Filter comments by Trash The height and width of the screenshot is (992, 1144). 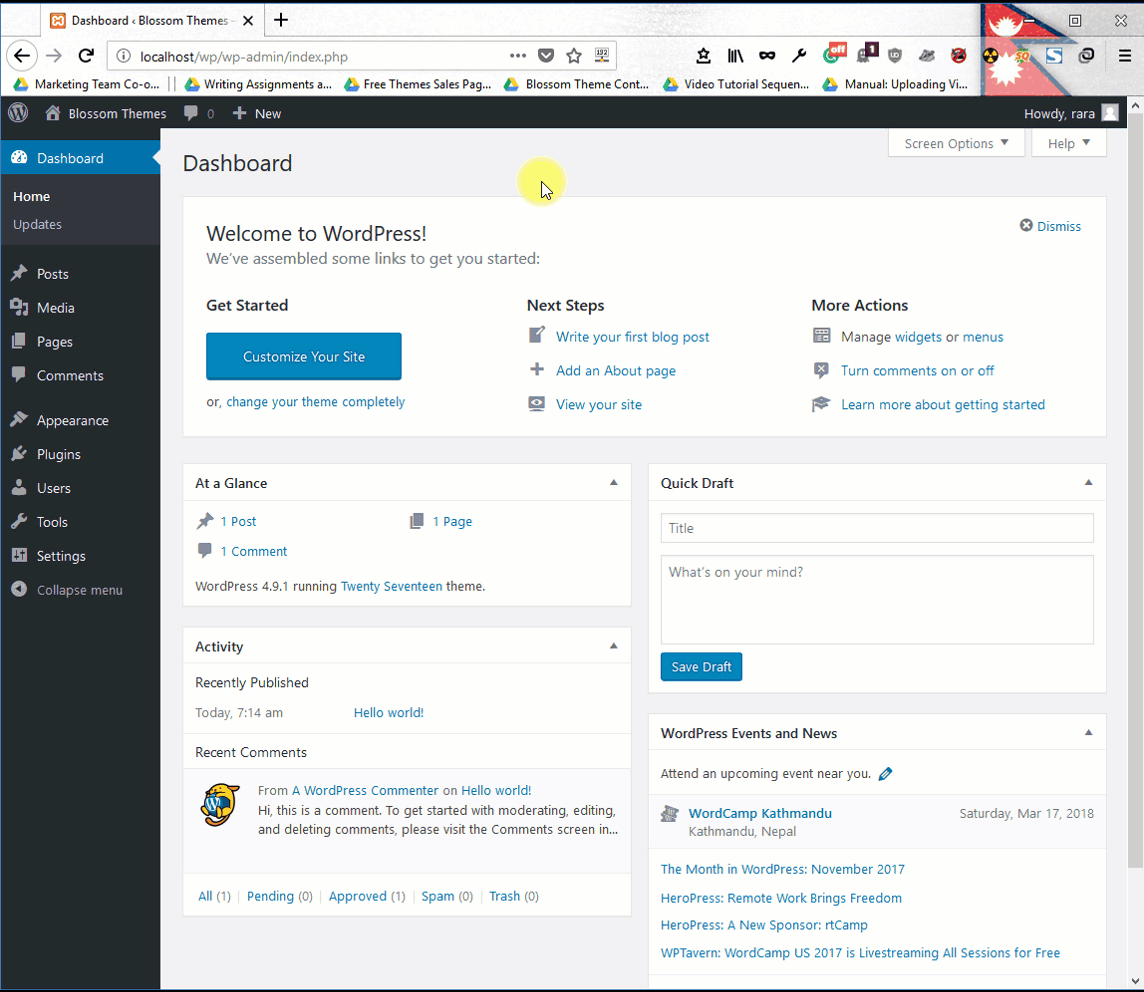(505, 896)
